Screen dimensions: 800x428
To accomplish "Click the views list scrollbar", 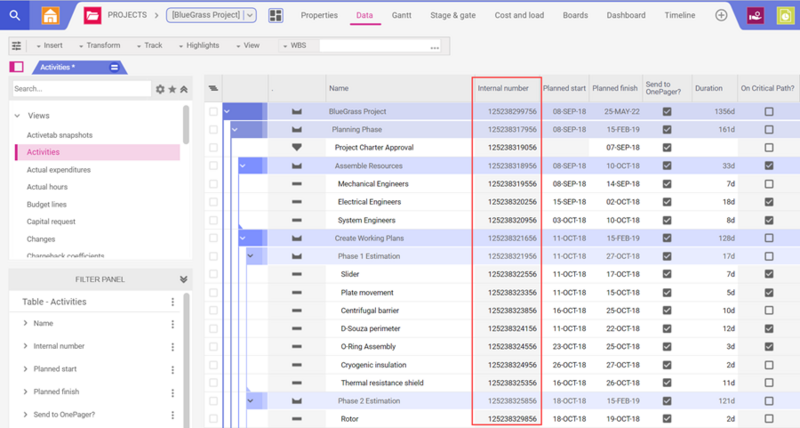I will (186, 125).
